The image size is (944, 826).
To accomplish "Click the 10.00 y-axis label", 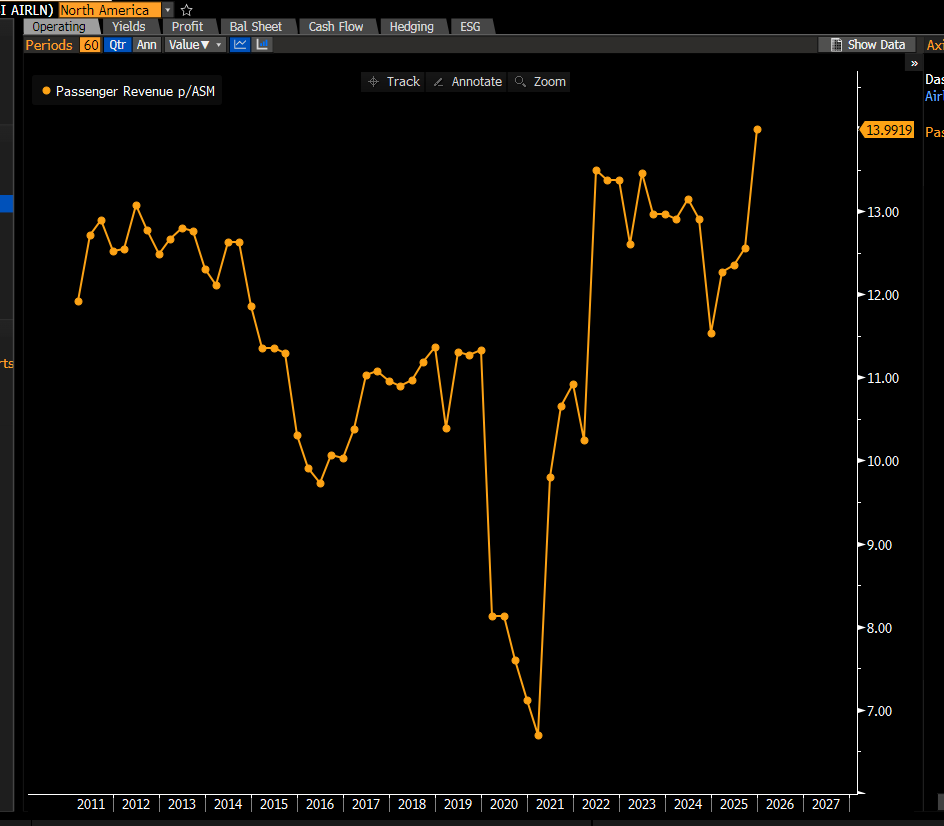I will coord(883,461).
